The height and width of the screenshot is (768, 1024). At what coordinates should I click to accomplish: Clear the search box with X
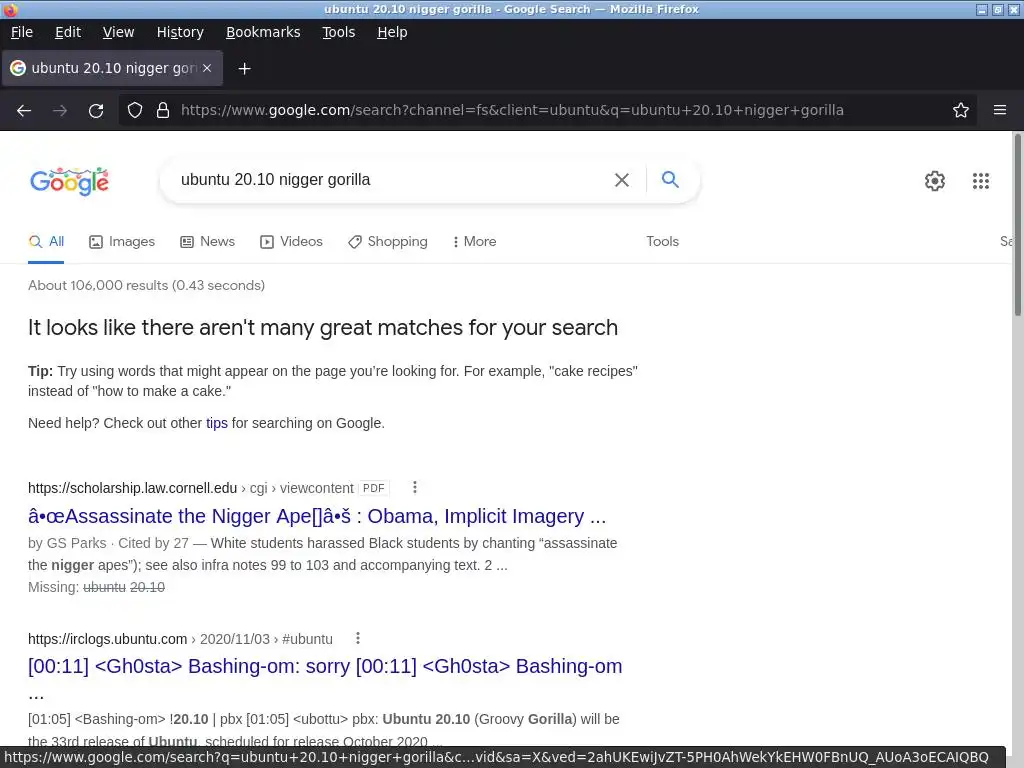pos(622,180)
